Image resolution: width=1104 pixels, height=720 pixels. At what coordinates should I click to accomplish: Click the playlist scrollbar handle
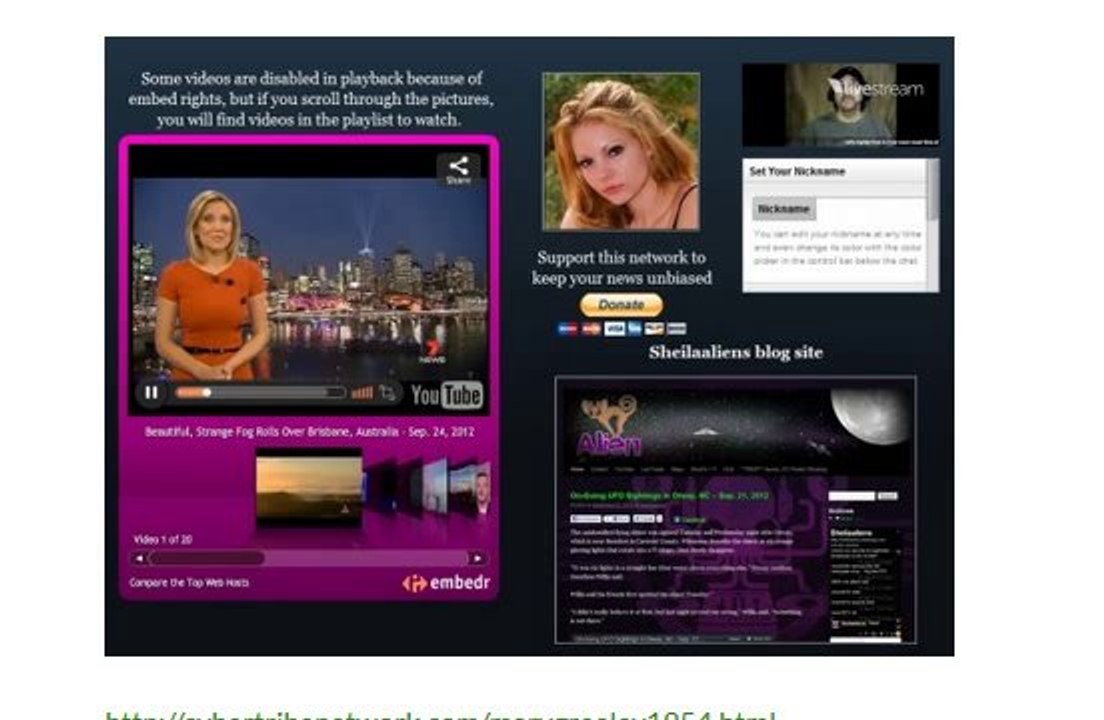click(207, 558)
